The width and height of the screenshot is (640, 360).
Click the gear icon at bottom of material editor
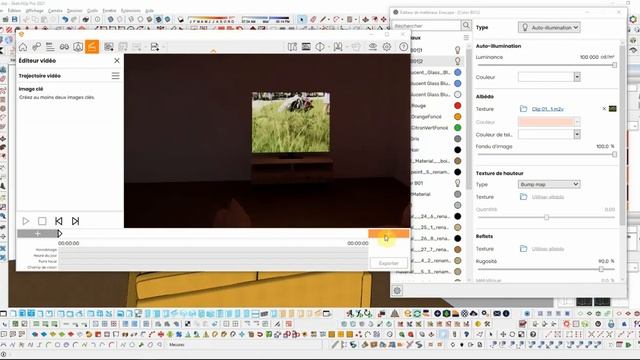click(x=397, y=290)
